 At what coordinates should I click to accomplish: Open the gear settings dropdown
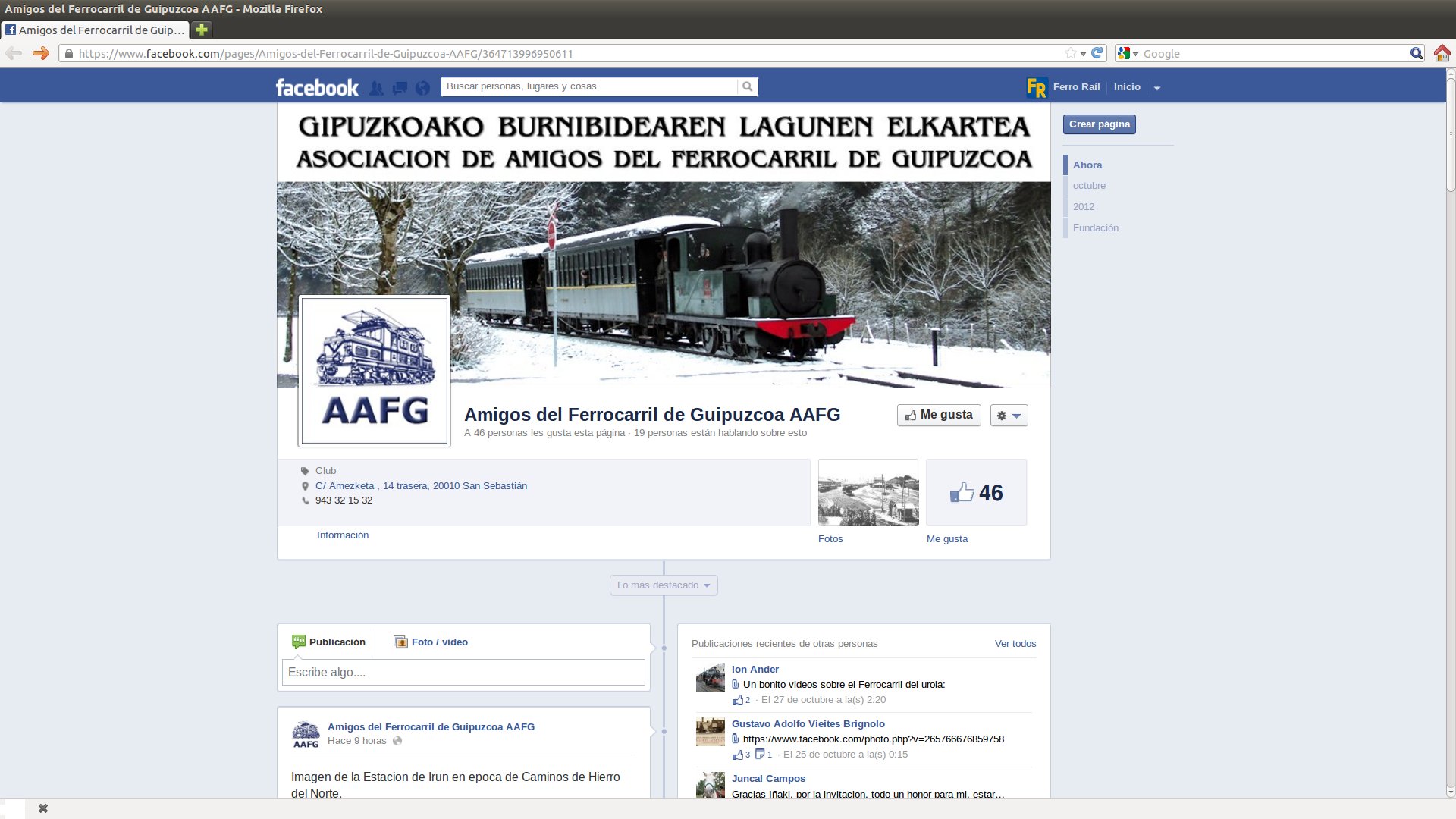pyautogui.click(x=1009, y=416)
